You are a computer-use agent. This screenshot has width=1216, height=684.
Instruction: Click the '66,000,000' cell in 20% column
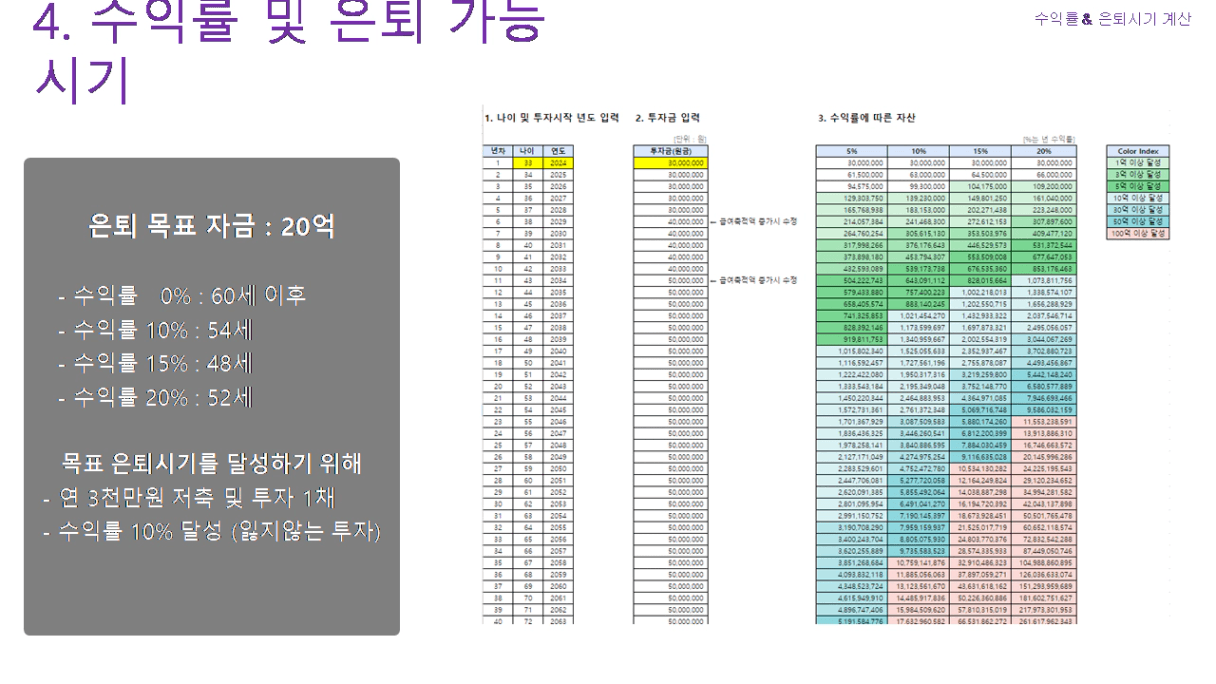tap(1043, 174)
